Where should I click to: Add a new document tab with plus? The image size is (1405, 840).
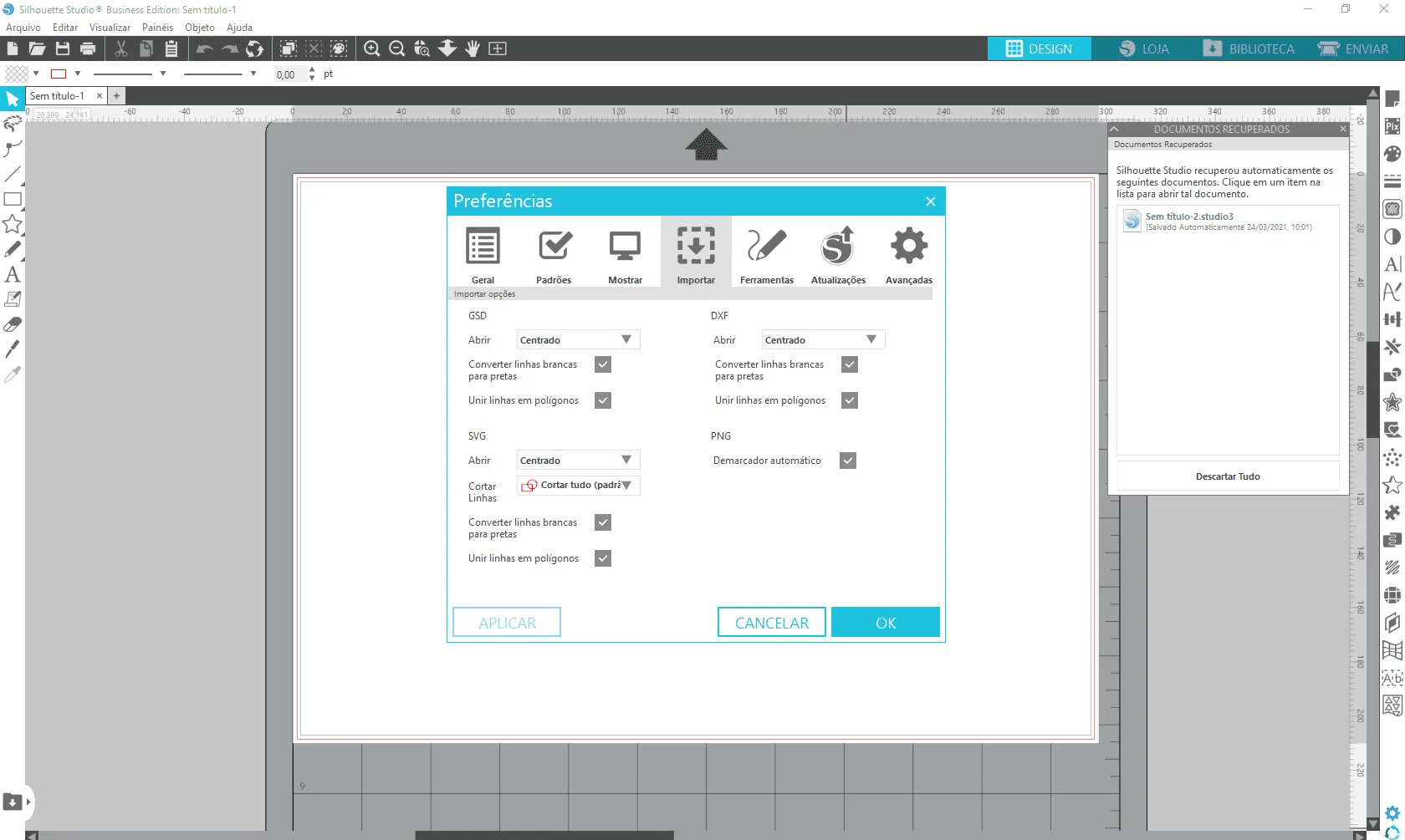coord(117,96)
